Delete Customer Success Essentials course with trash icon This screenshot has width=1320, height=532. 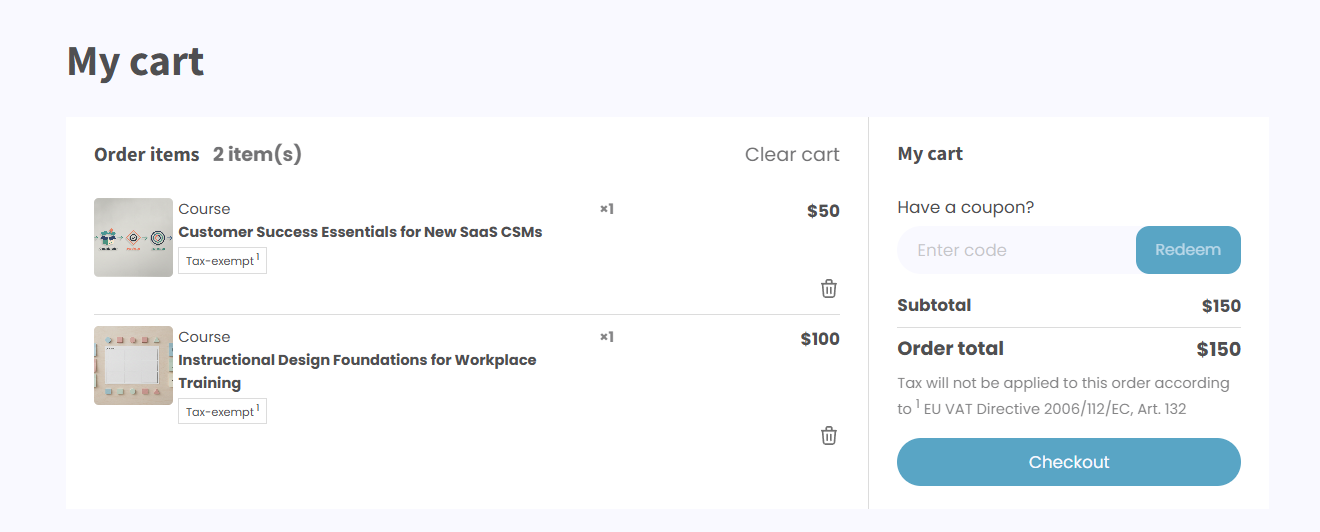tap(829, 289)
